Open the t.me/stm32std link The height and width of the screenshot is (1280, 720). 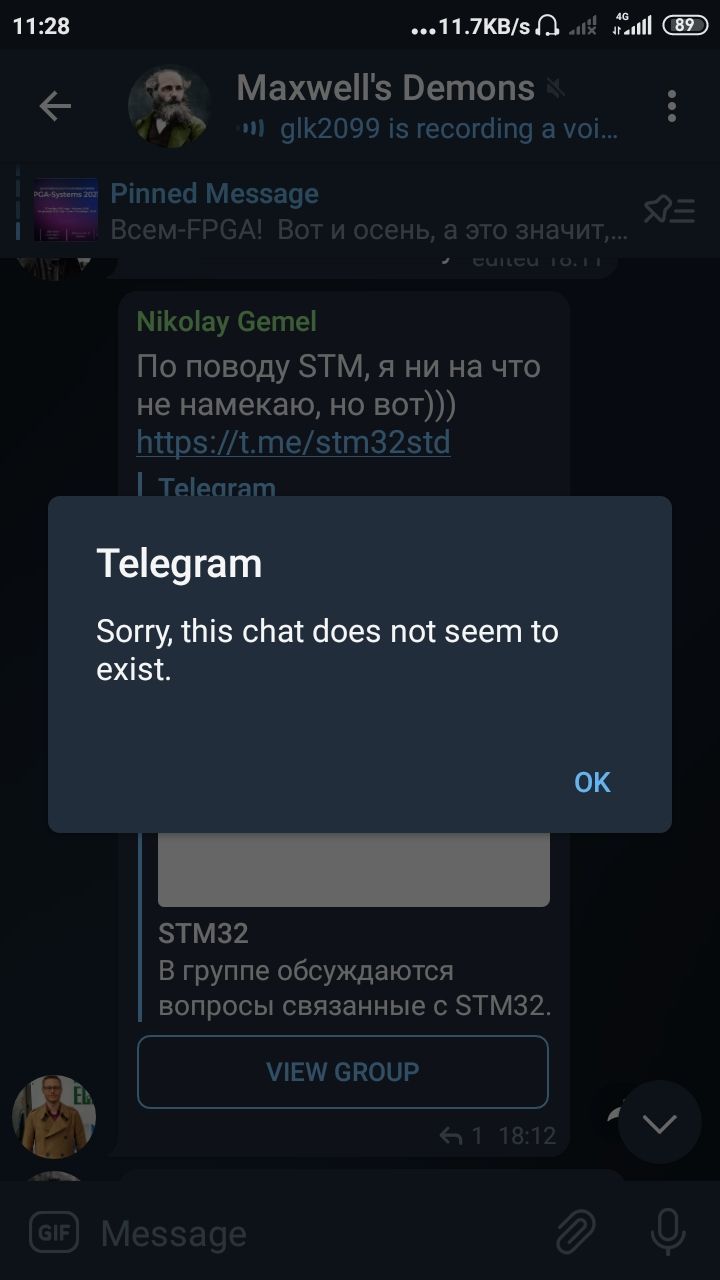pyautogui.click(x=293, y=441)
